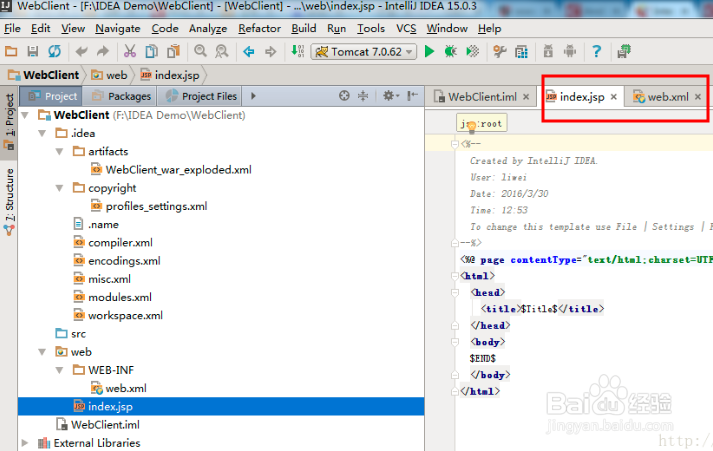Screen dimensions: 713x451
Task: Hide the Project tool window
Action: [412, 96]
